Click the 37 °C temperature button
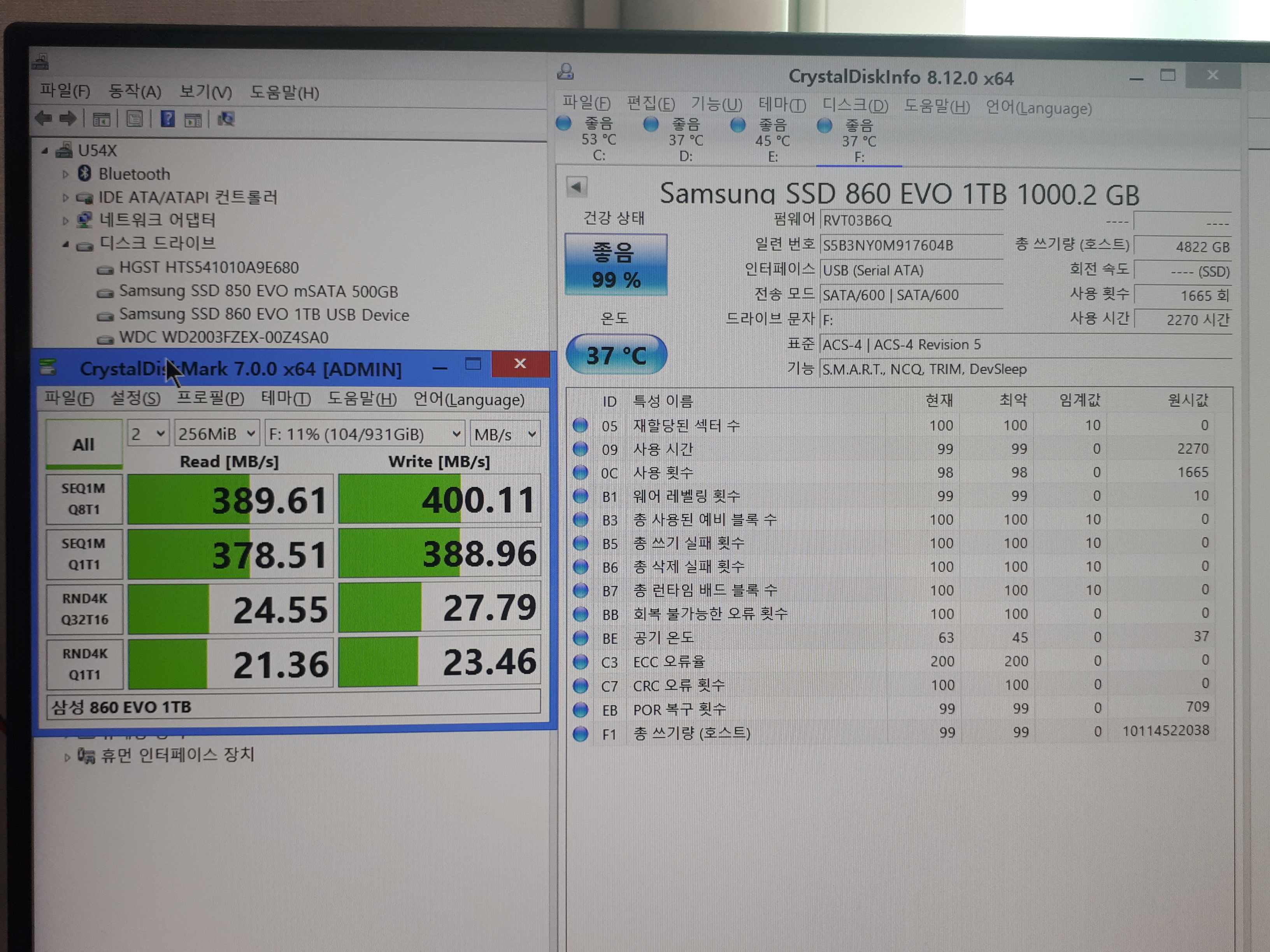Screen dimensions: 1270x952 [616, 355]
